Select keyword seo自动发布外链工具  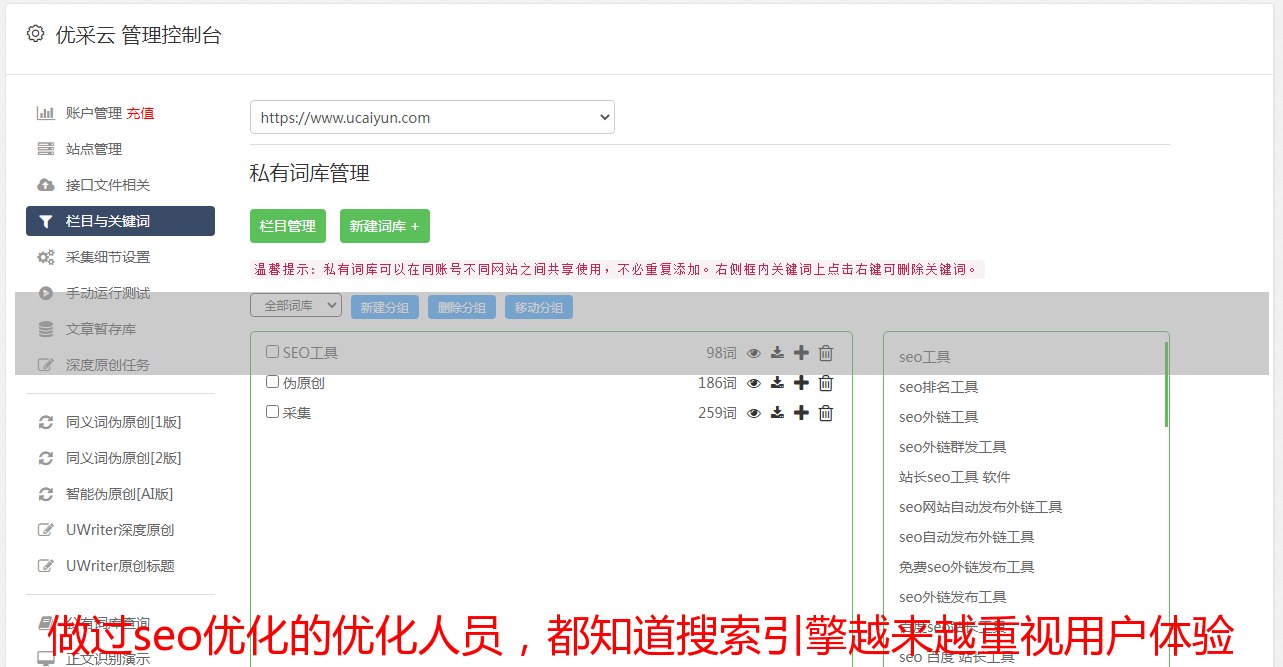966,537
